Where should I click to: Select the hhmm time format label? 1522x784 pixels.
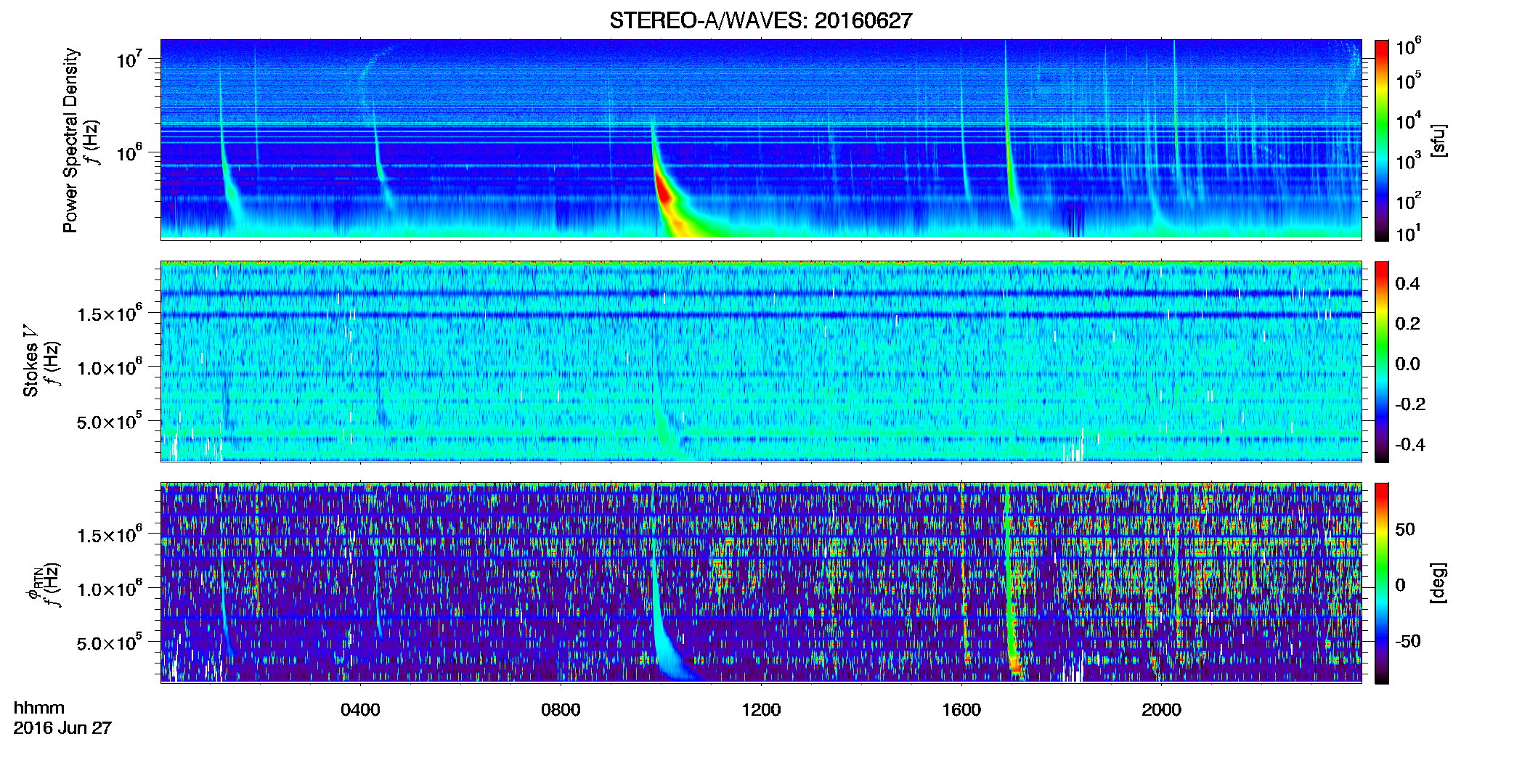pos(39,709)
